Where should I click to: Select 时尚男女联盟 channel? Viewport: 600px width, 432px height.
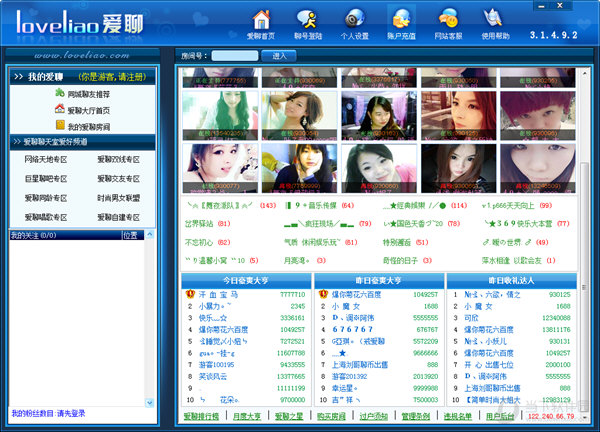coord(118,198)
